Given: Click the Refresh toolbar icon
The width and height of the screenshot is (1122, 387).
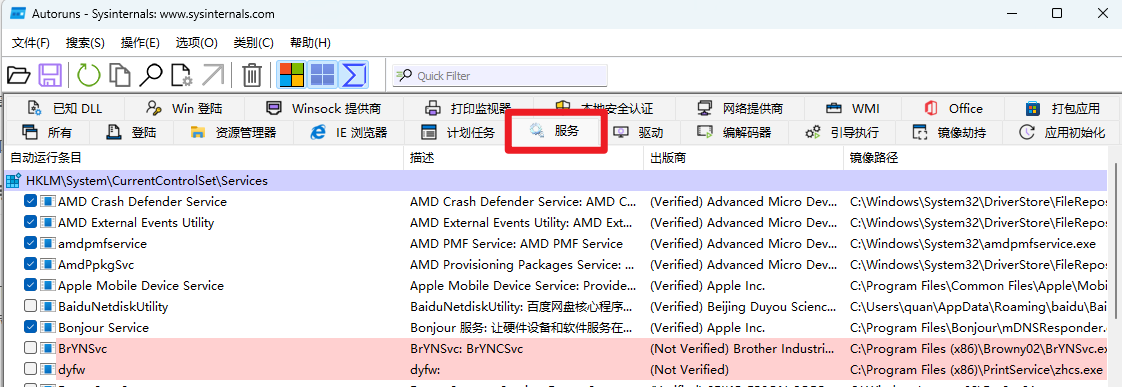Looking at the screenshot, I should click(x=89, y=74).
